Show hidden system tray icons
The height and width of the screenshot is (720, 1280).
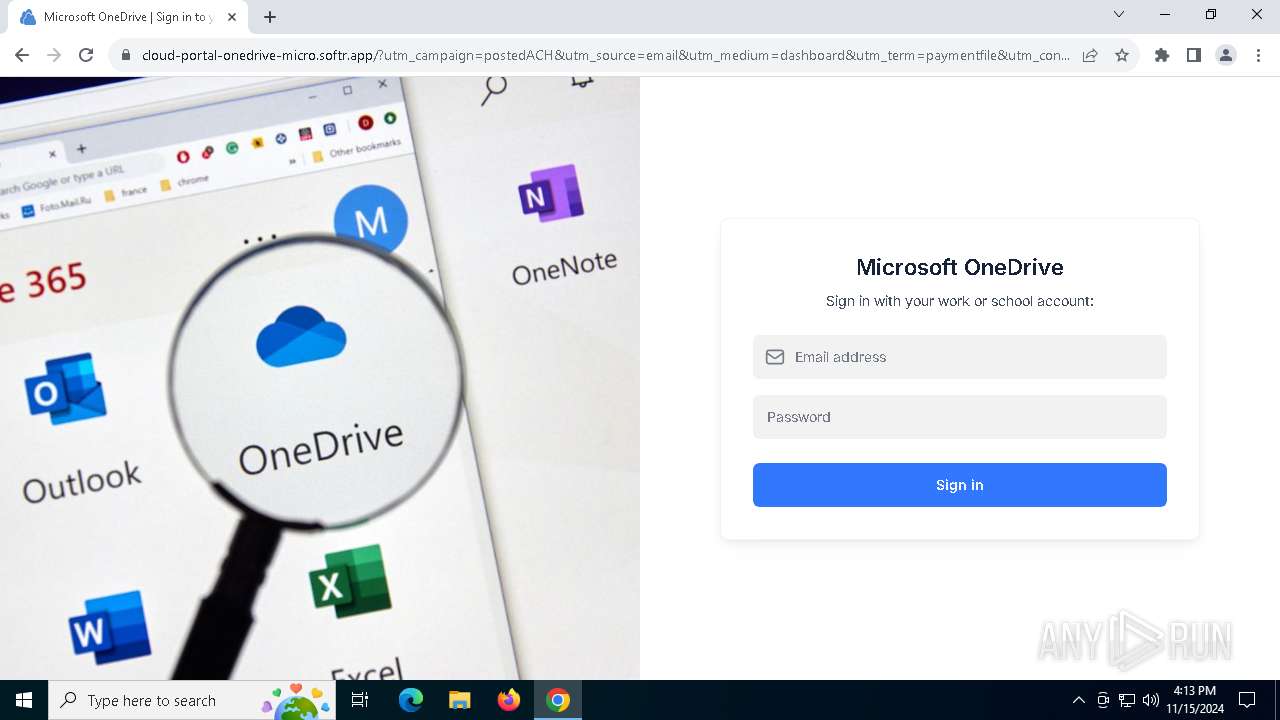coord(1079,700)
